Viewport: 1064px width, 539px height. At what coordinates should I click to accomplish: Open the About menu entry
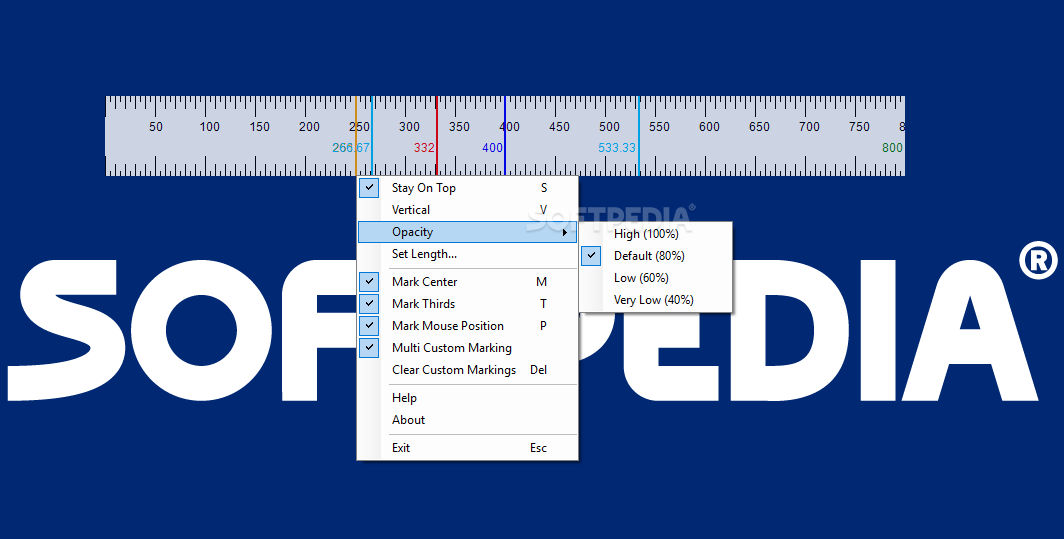(x=468, y=420)
